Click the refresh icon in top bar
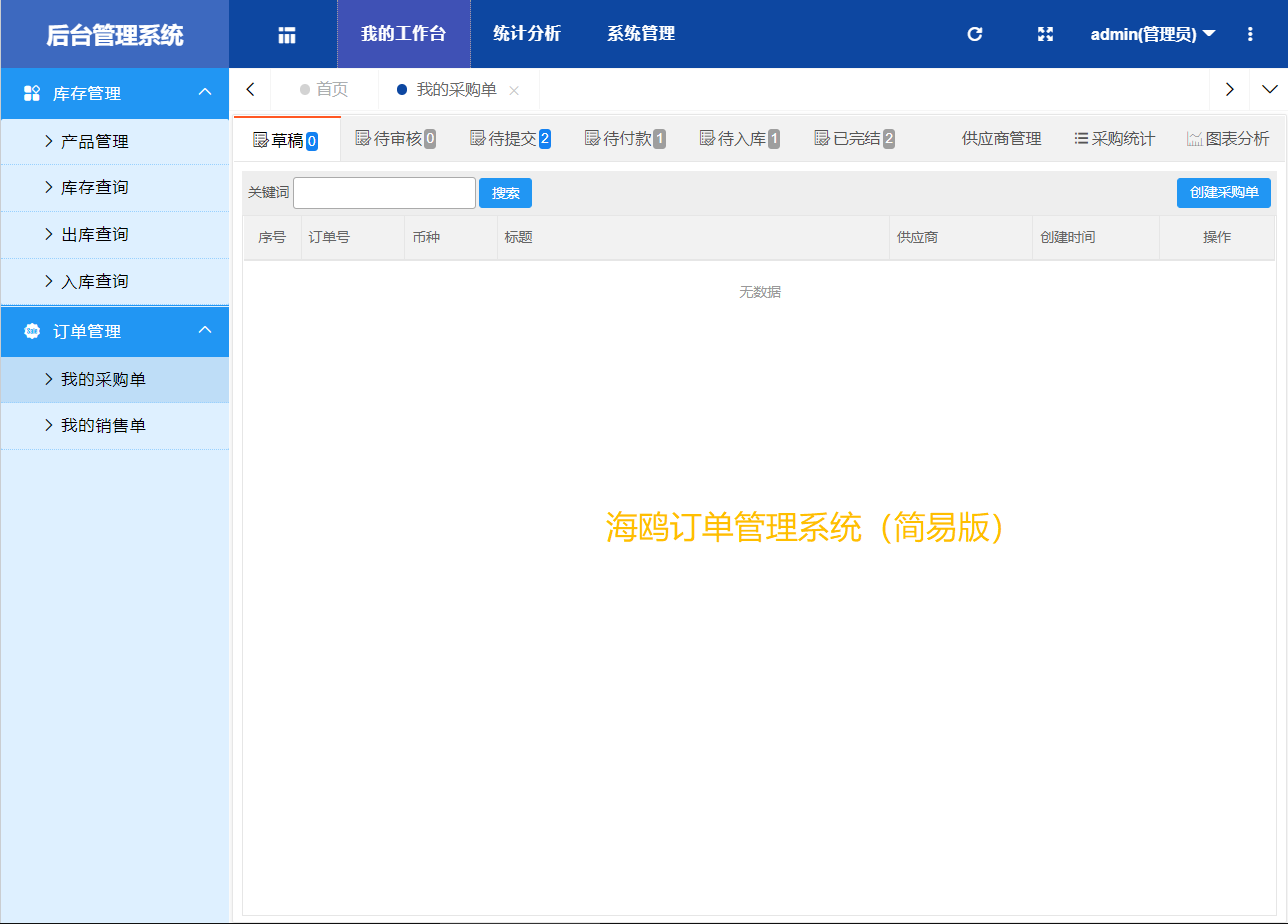This screenshot has width=1288, height=924. click(x=975, y=34)
